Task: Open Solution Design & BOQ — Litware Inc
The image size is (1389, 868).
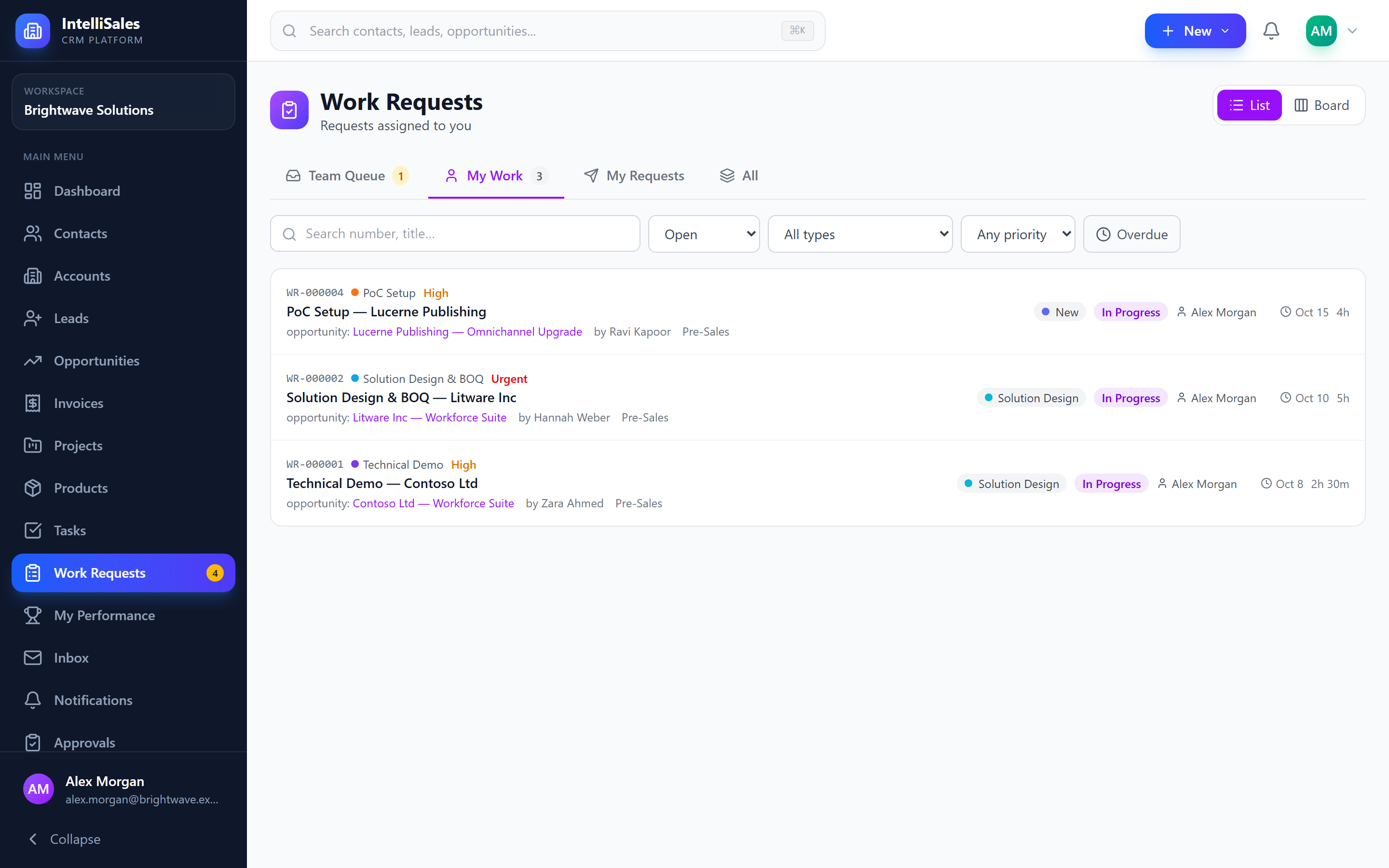Action: pyautogui.click(x=401, y=397)
